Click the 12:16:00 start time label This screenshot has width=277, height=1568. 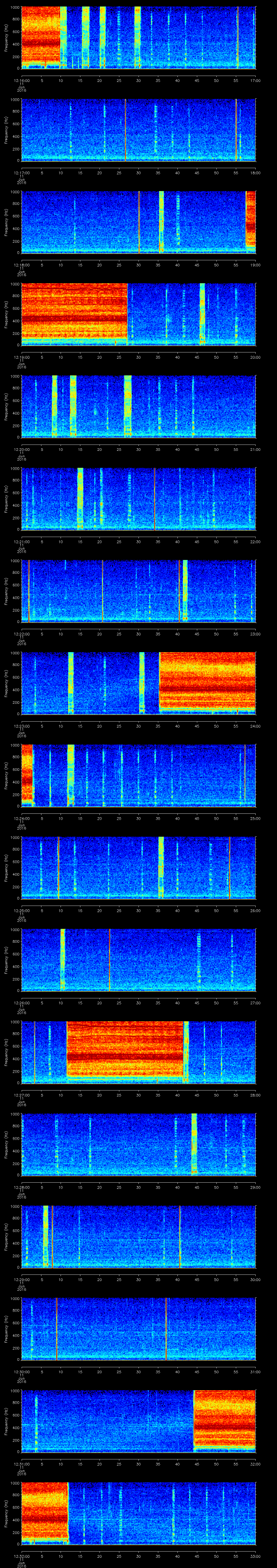click(22, 80)
